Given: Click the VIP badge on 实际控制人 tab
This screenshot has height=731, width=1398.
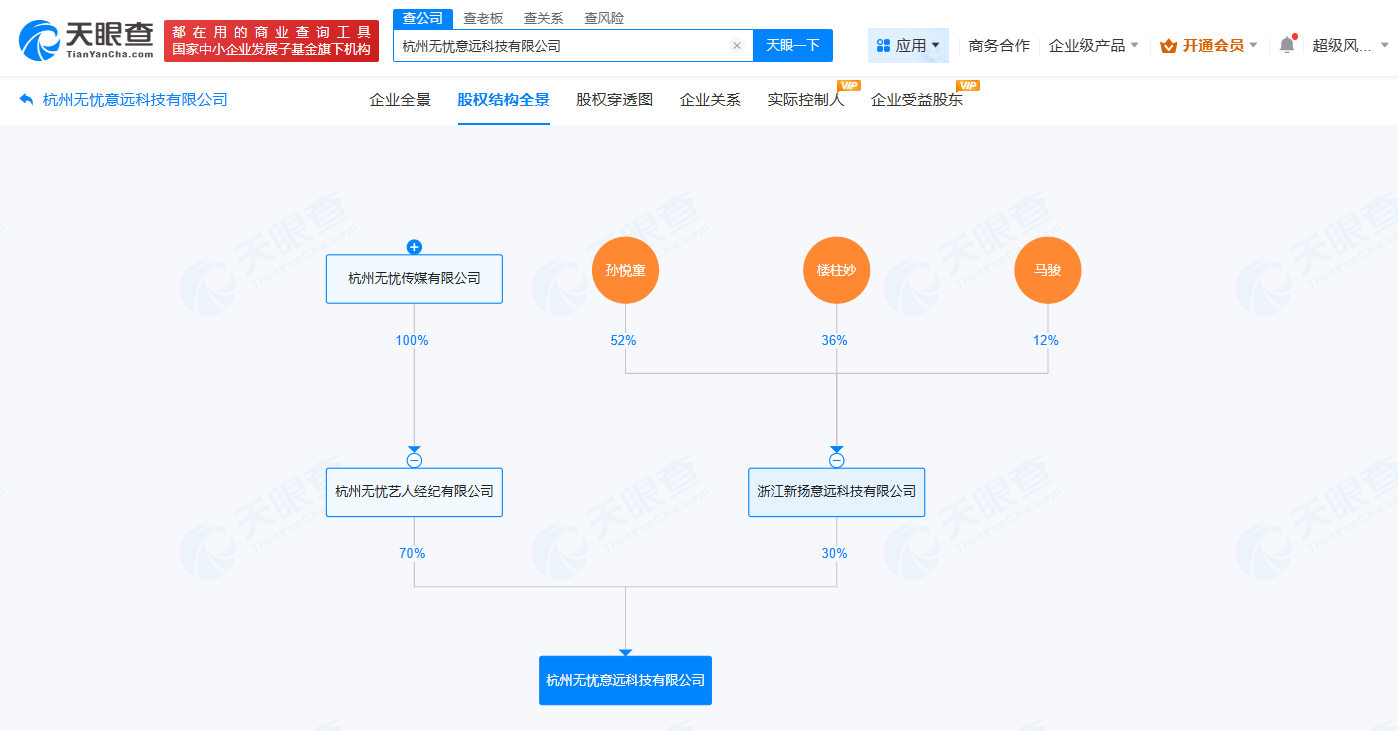Looking at the screenshot, I should pyautogui.click(x=849, y=86).
